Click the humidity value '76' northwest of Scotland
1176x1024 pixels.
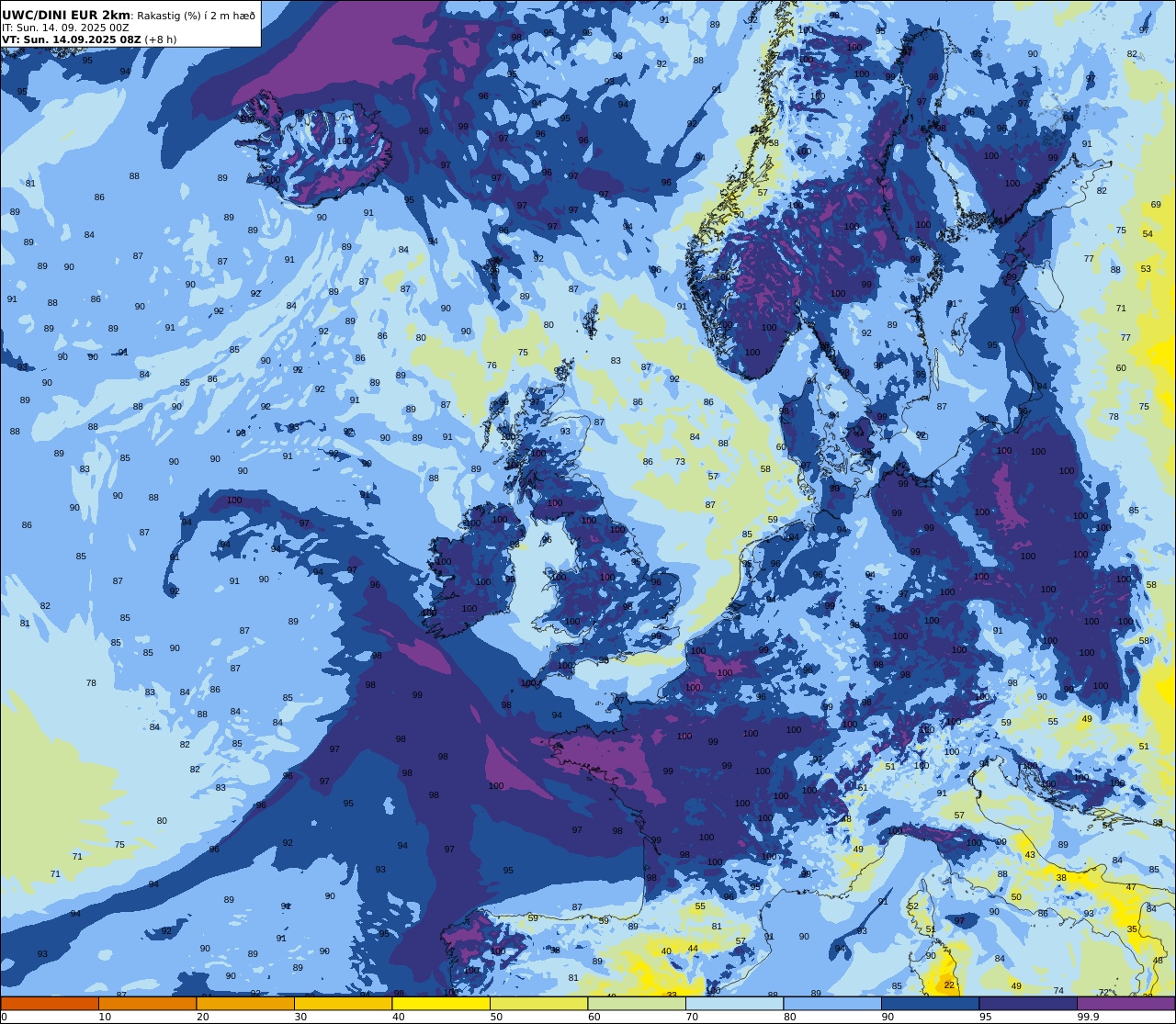pos(492,366)
